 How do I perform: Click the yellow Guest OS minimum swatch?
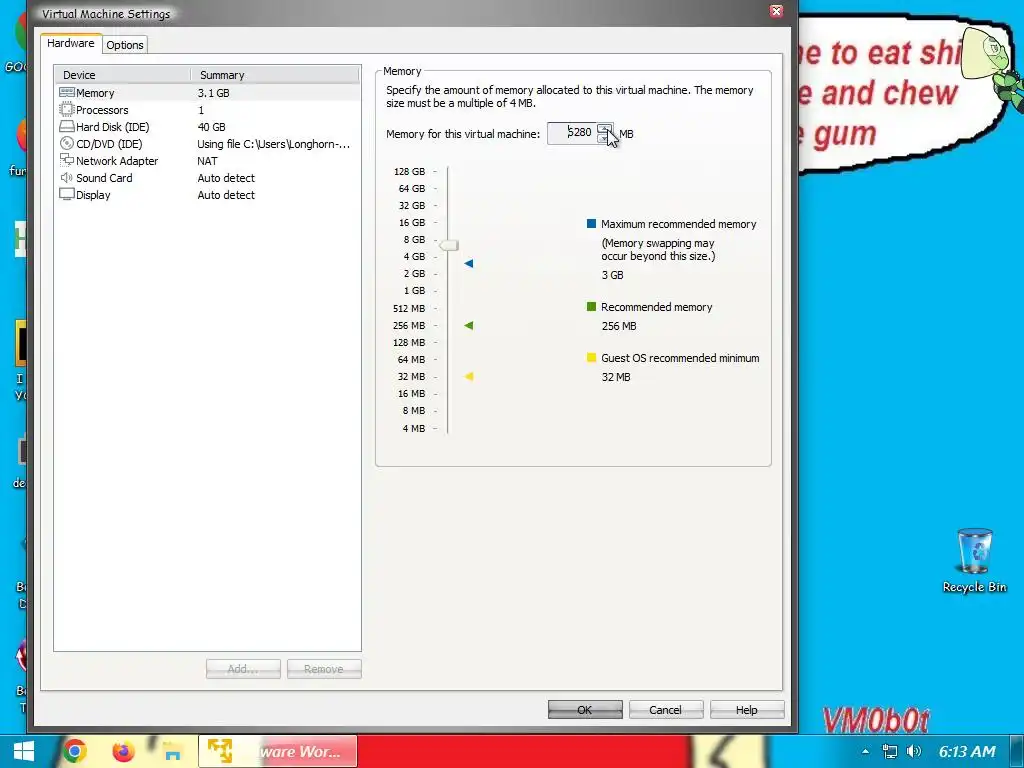click(591, 357)
